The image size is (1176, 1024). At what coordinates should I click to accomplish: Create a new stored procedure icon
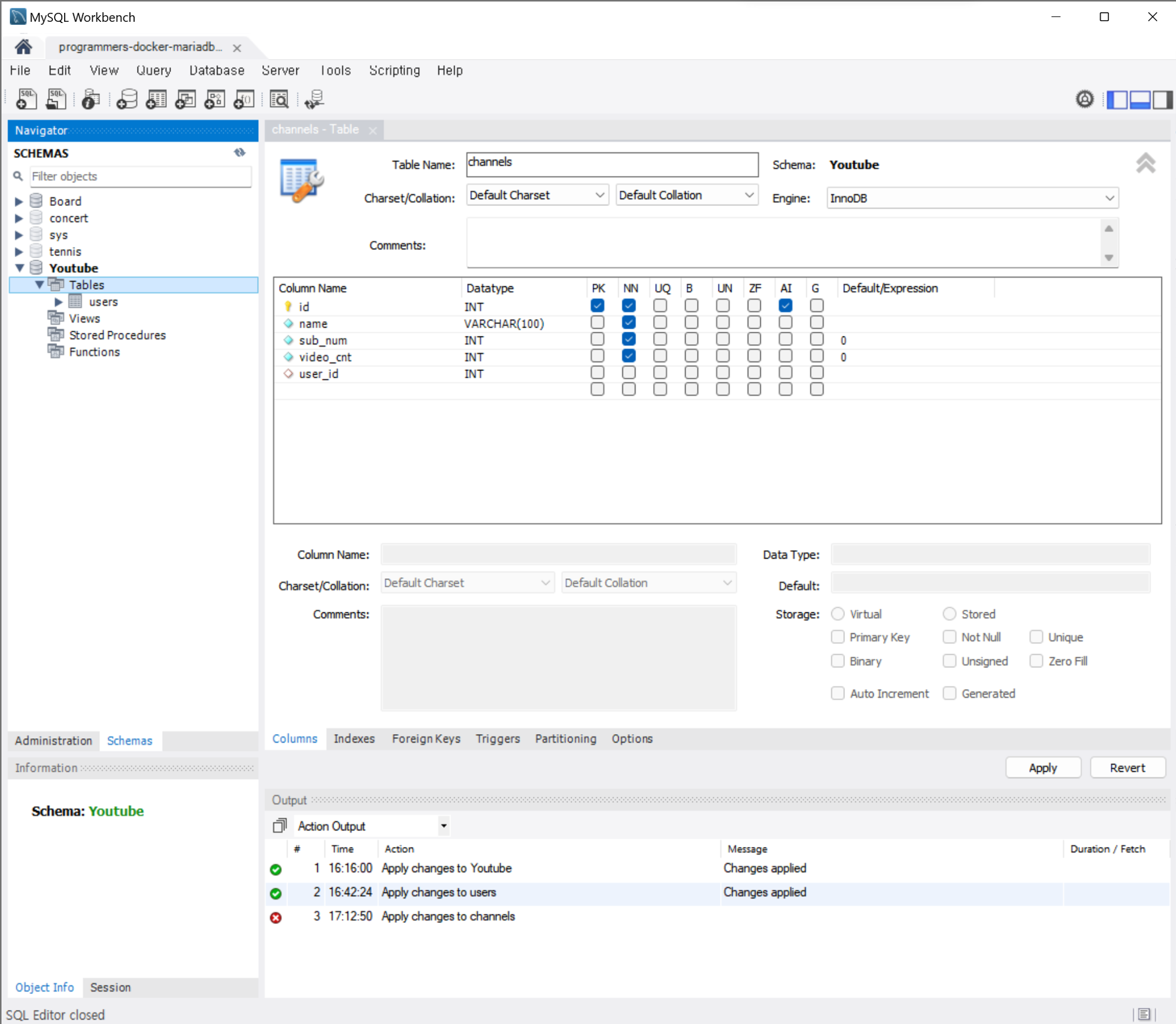tap(215, 99)
